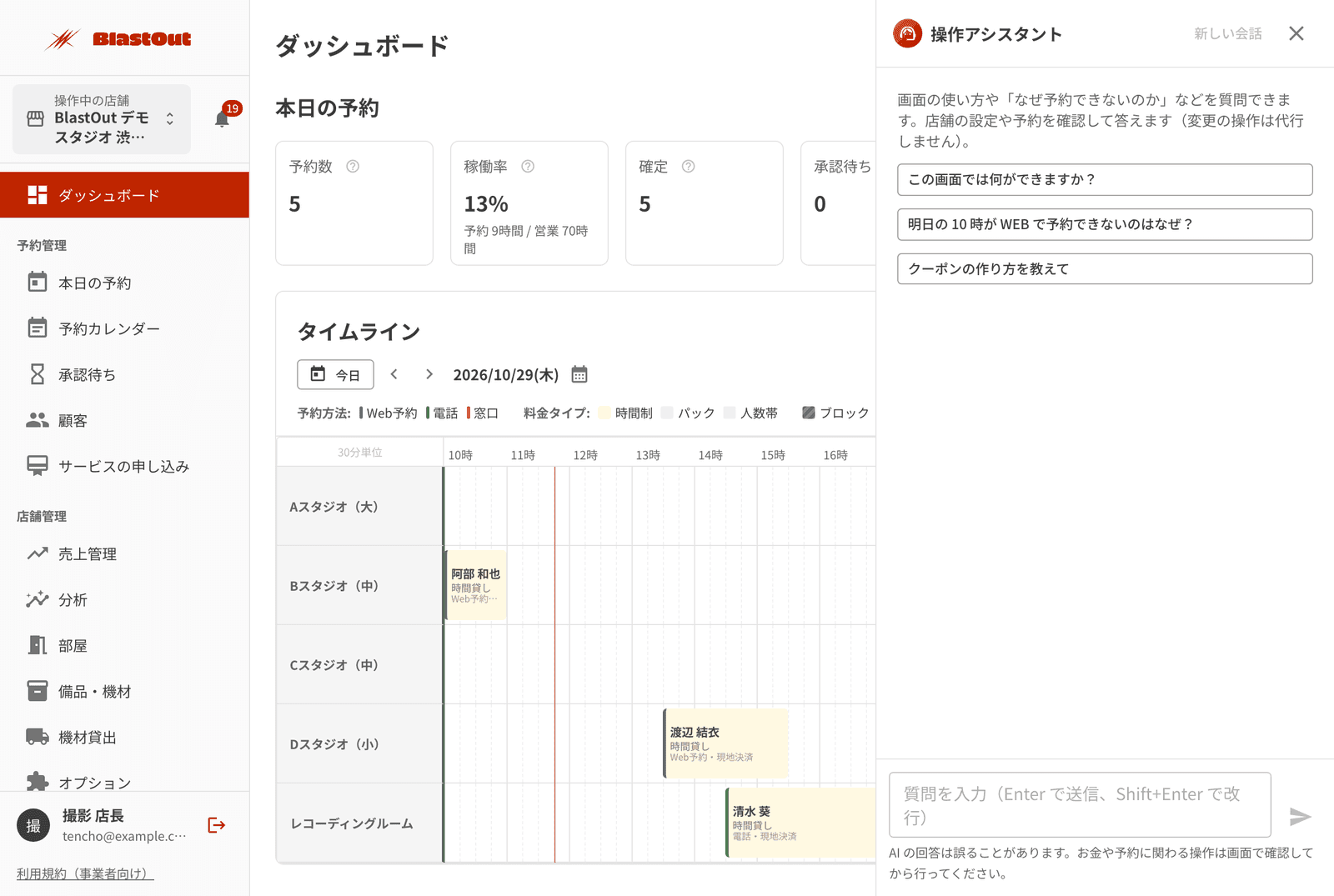Click the Cスタジオ（中） row label
This screenshot has height=896, width=1334.
[x=334, y=665]
